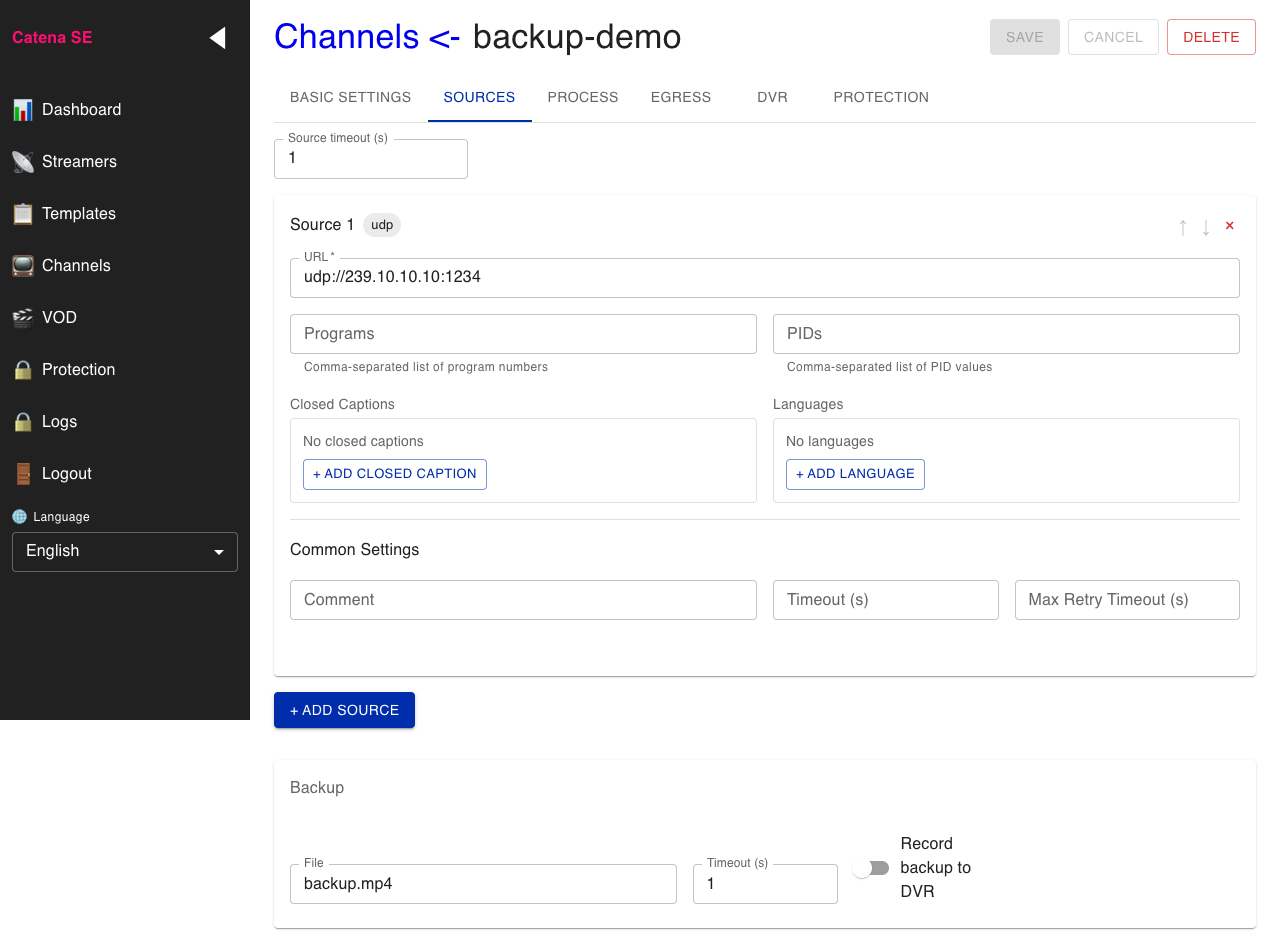This screenshot has width=1280, height=944.
Task: Click the Logout door icon
Action: (x=23, y=473)
